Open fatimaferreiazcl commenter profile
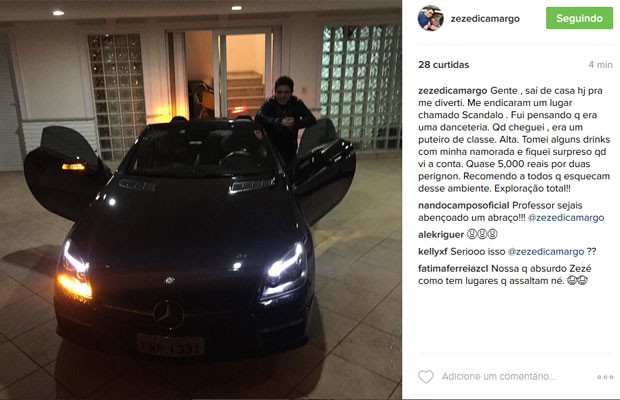620x400 pixels. tap(454, 269)
